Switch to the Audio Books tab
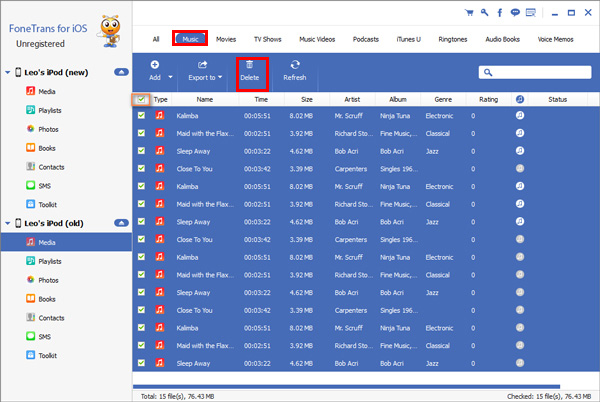This screenshot has width=600, height=402. (502, 39)
